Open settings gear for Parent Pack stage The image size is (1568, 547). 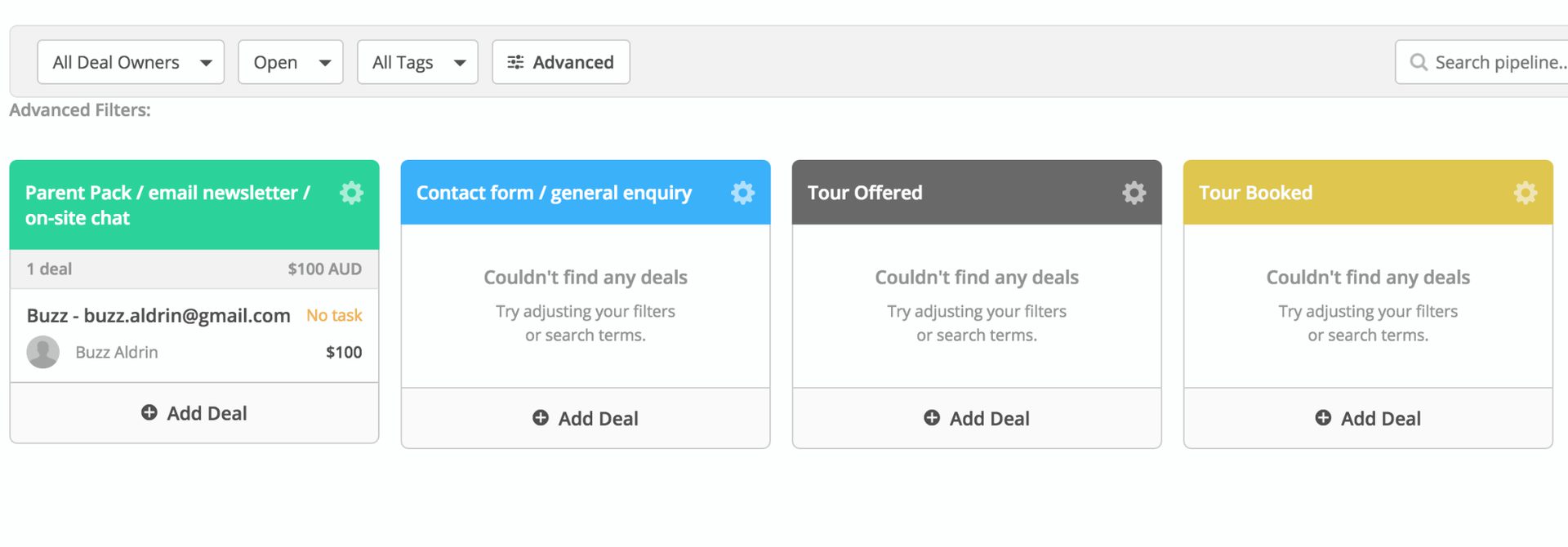pos(351,193)
